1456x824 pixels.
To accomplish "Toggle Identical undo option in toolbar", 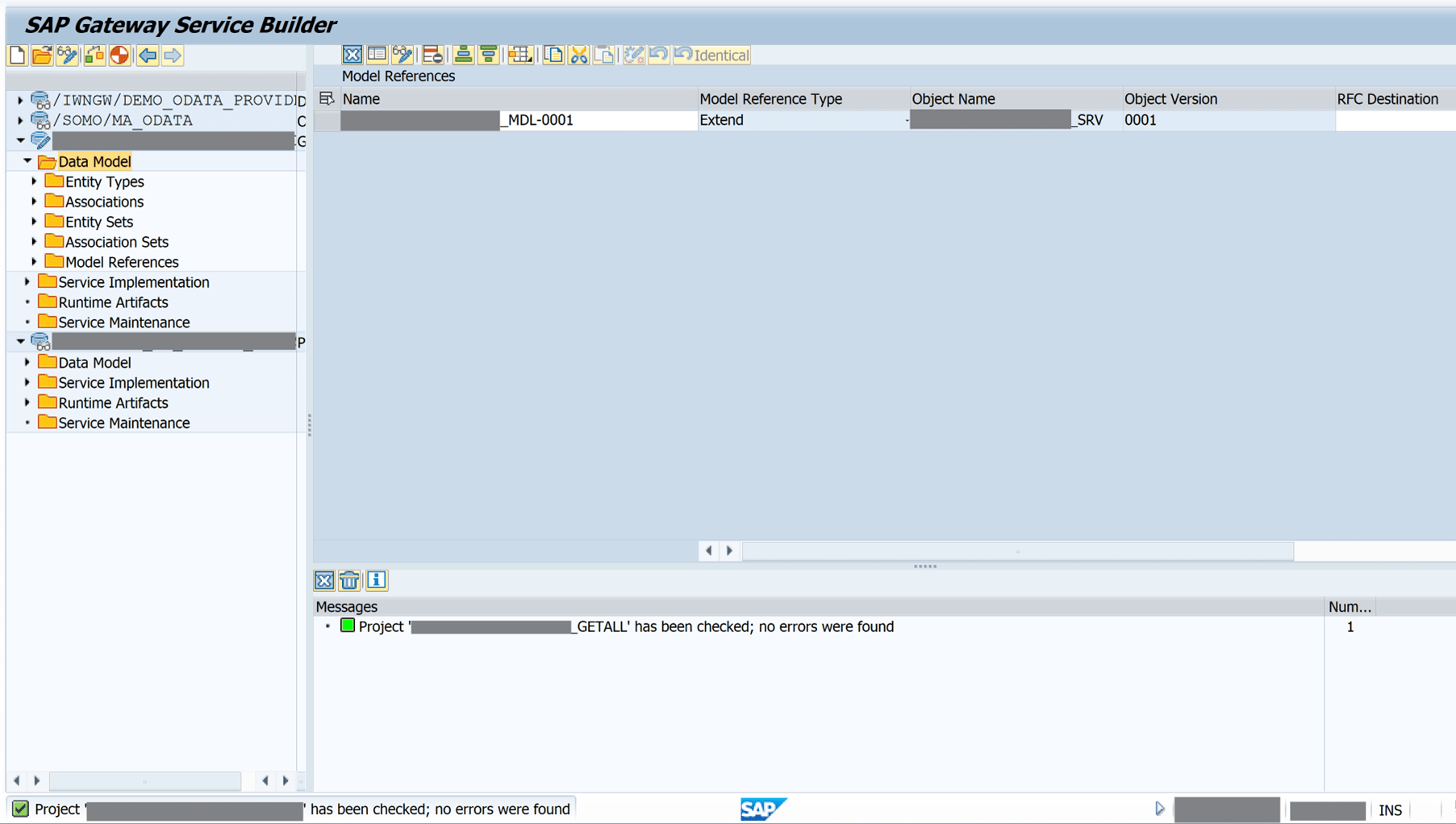I will (711, 55).
